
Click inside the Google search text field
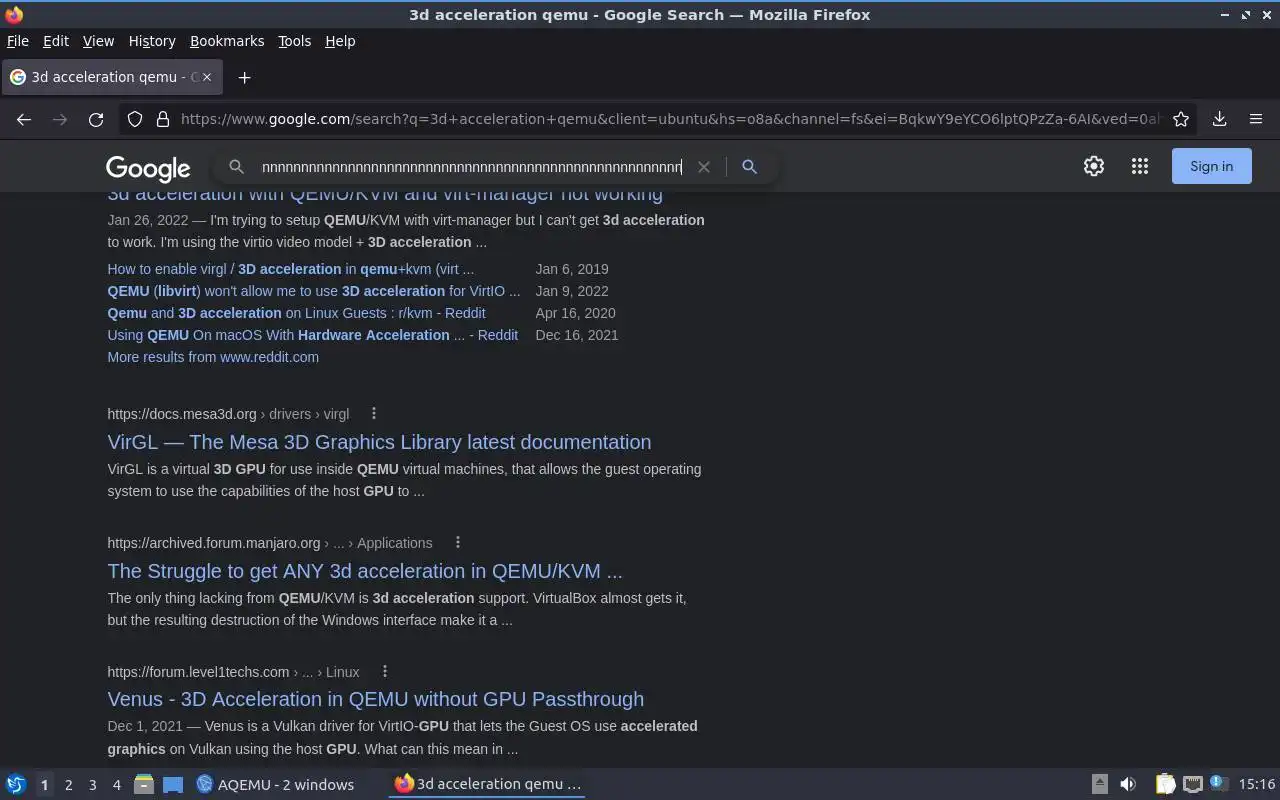click(471, 167)
